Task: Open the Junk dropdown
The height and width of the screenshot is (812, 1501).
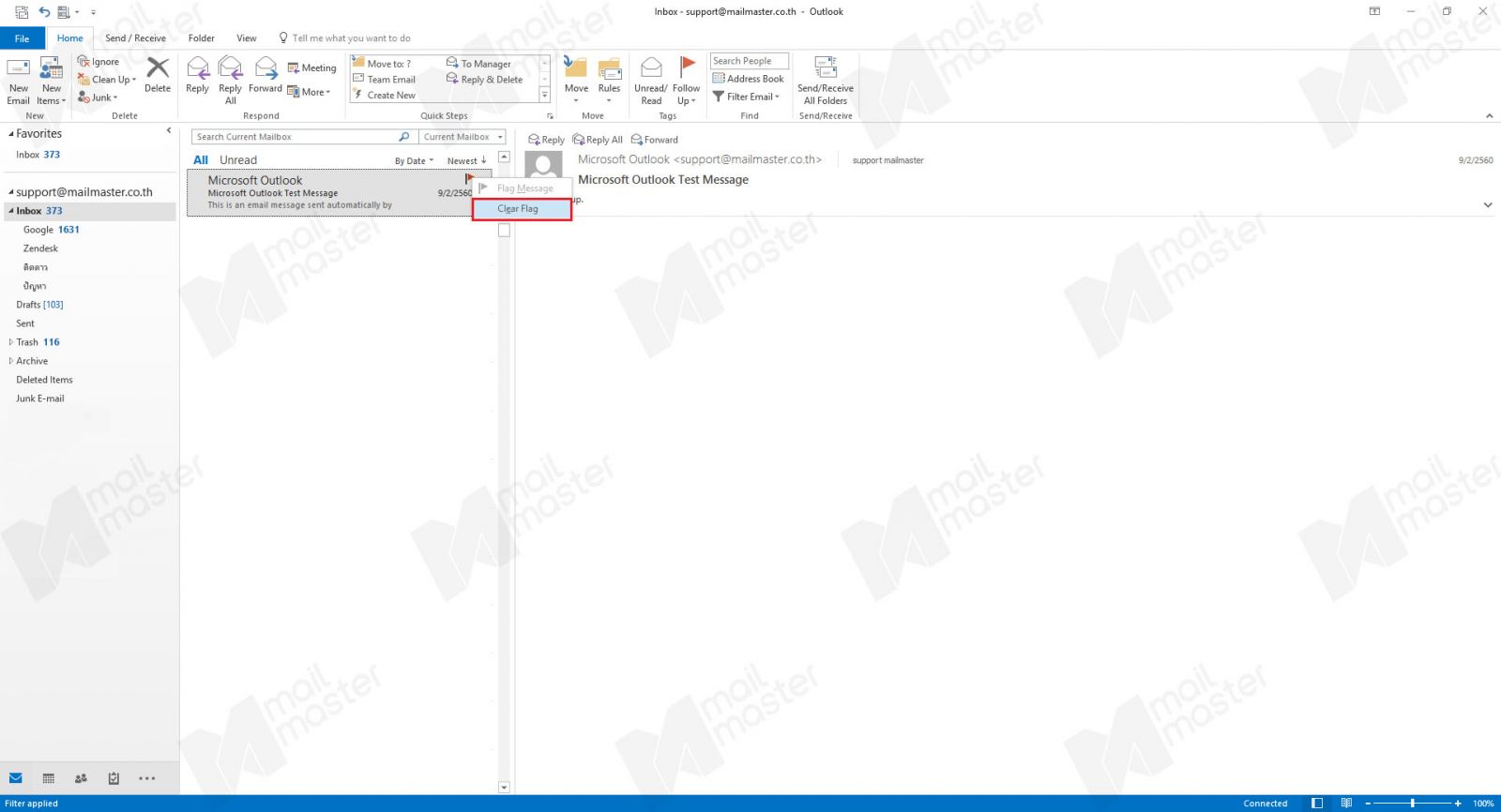Action: click(x=98, y=98)
